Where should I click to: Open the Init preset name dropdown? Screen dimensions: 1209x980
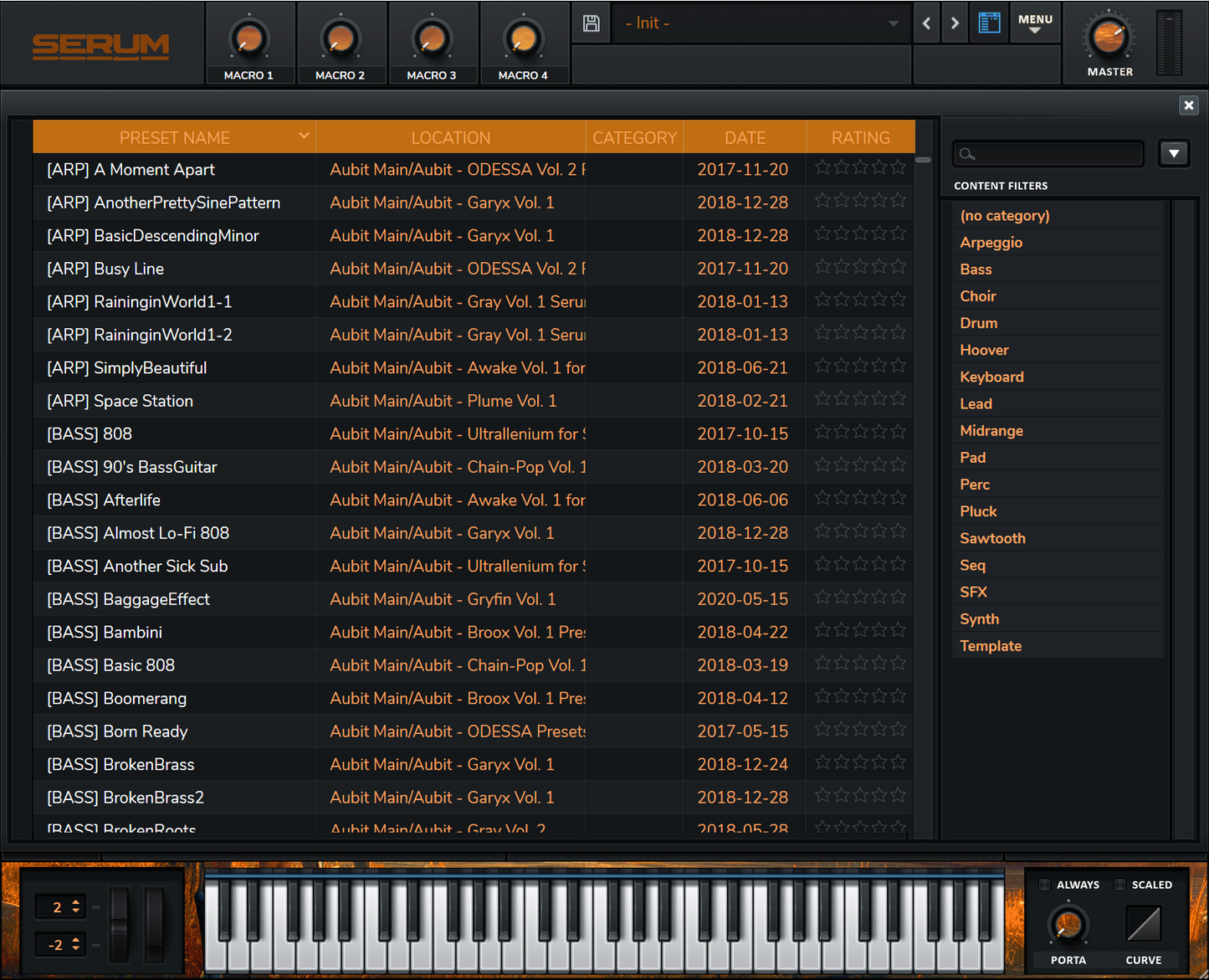[761, 23]
